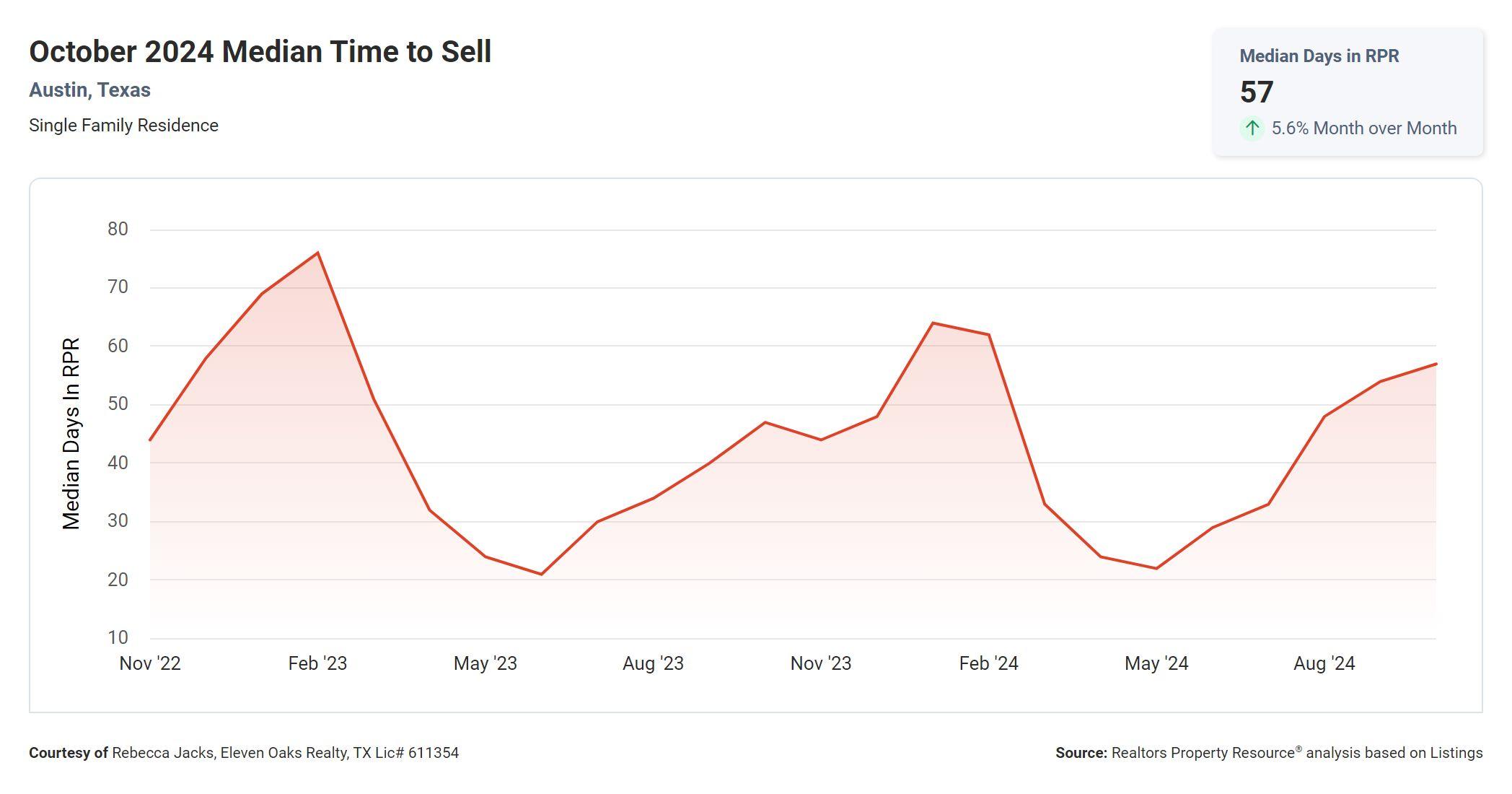Click the "80" y-axis tick label

point(118,230)
